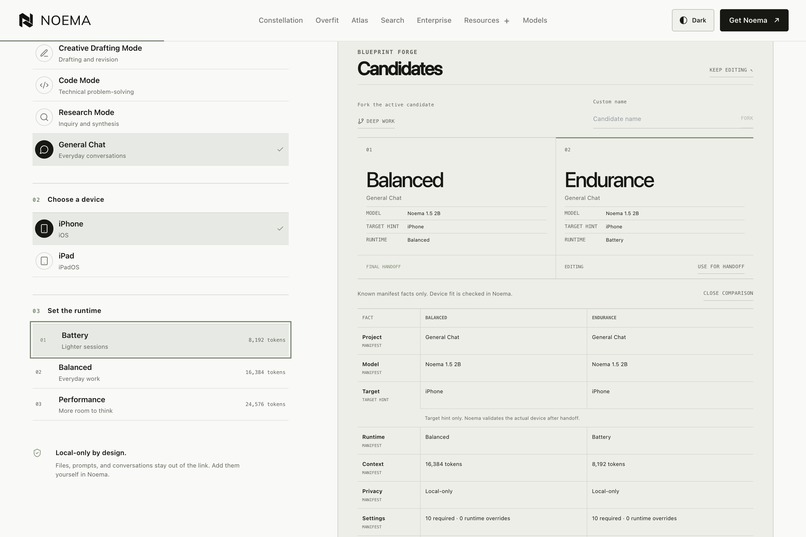Screen dimensions: 806x537
Task: Click the Deep Work fork branch icon
Action: point(360,121)
